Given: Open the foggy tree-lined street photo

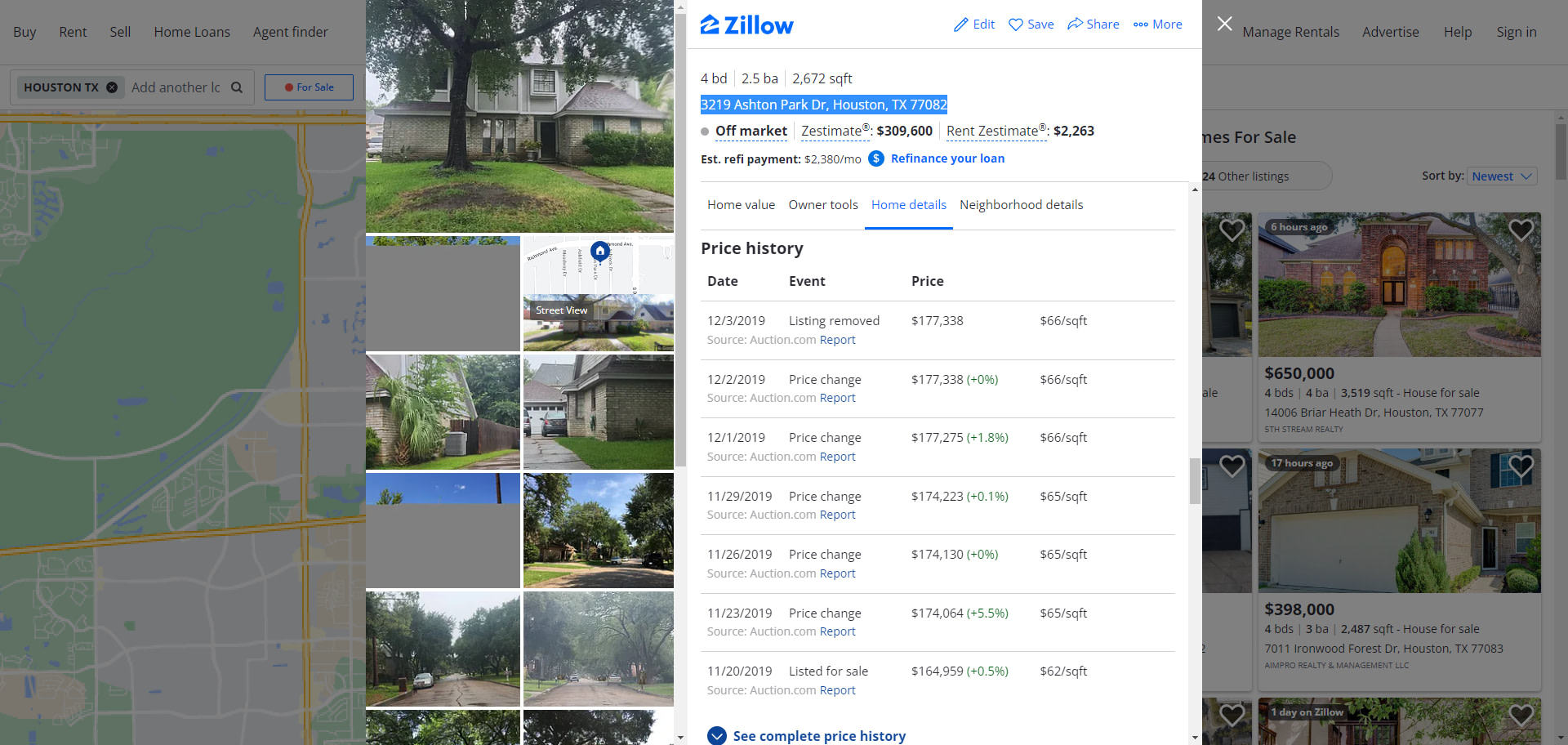Looking at the screenshot, I should (599, 649).
